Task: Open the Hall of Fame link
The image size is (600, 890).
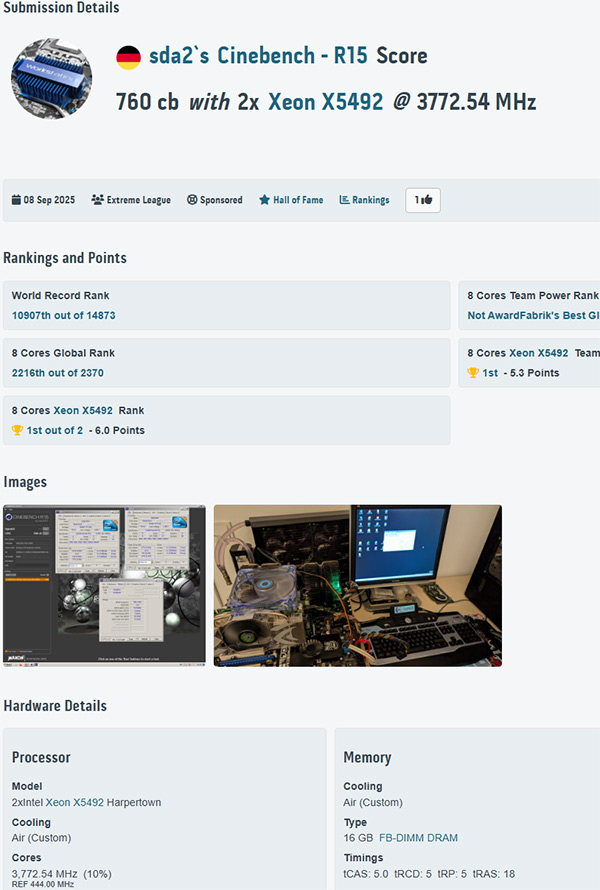Action: 298,200
